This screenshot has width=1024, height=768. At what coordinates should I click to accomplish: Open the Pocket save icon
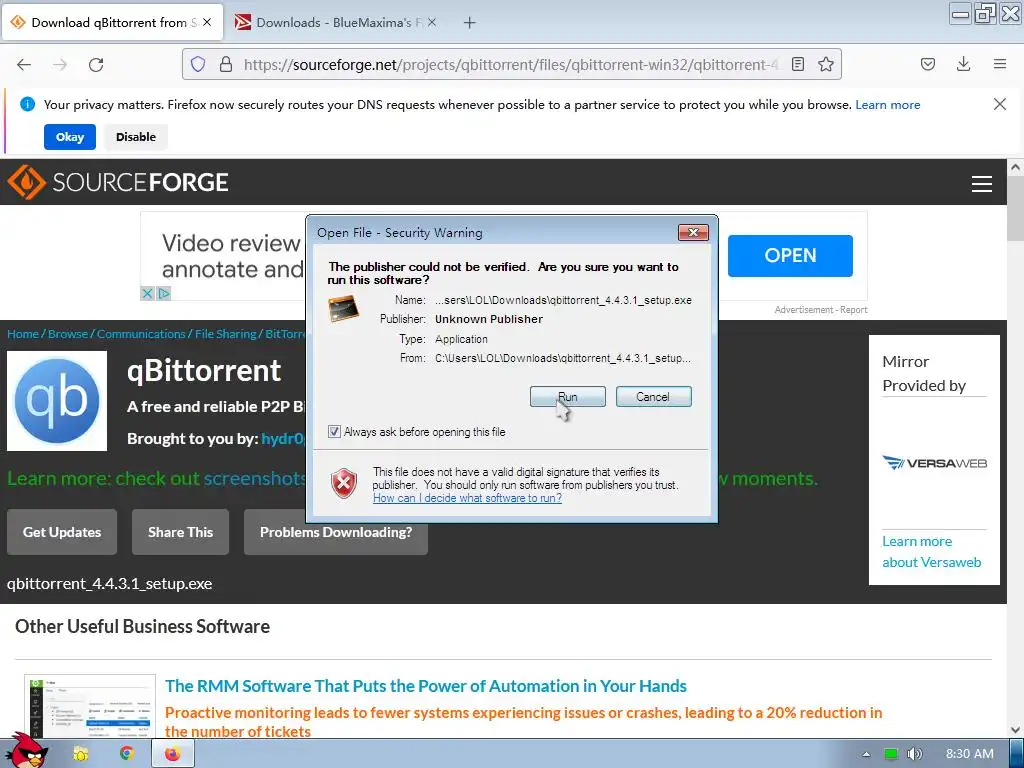click(x=927, y=64)
